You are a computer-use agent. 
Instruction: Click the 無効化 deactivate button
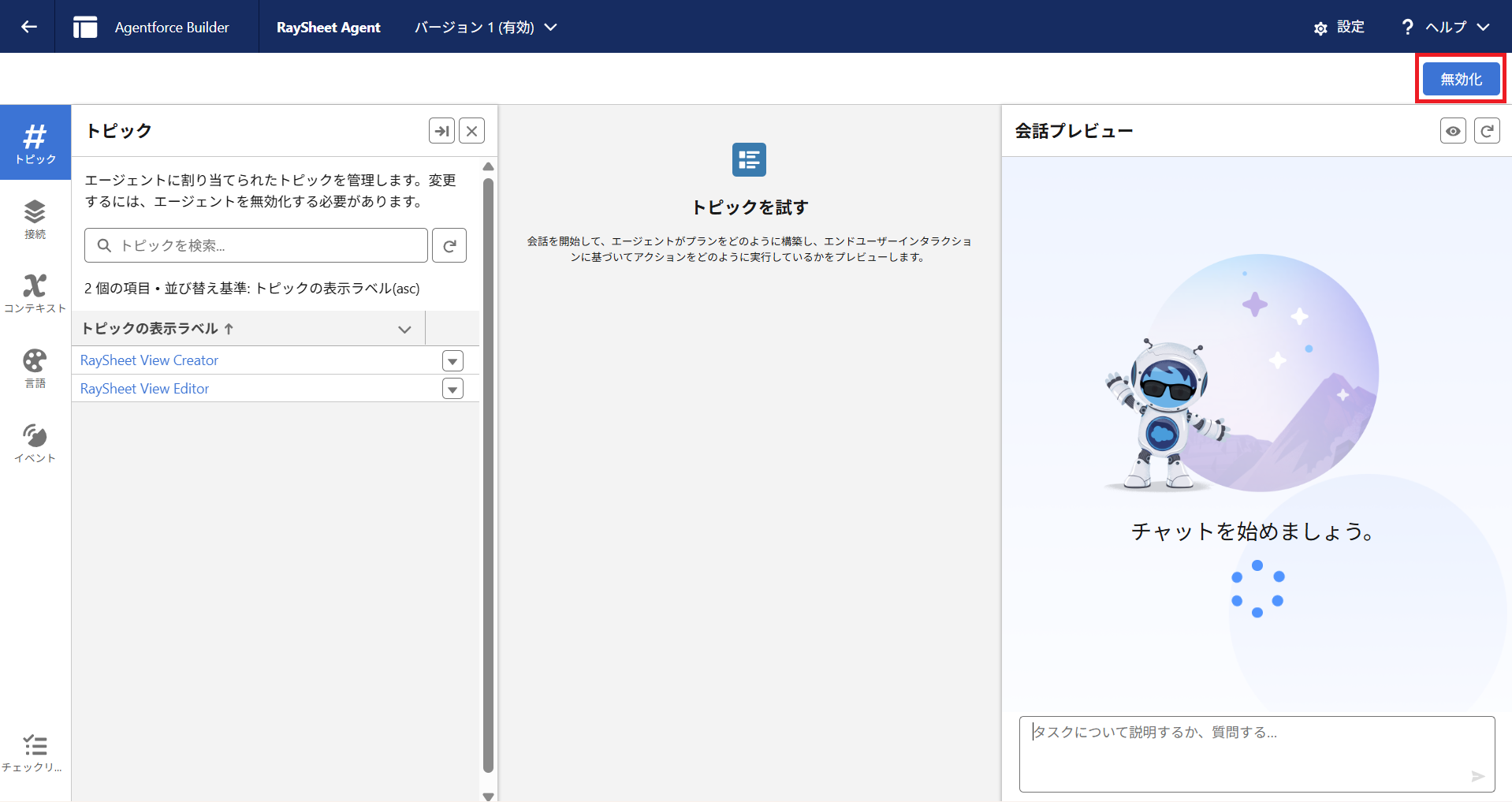coord(1461,79)
